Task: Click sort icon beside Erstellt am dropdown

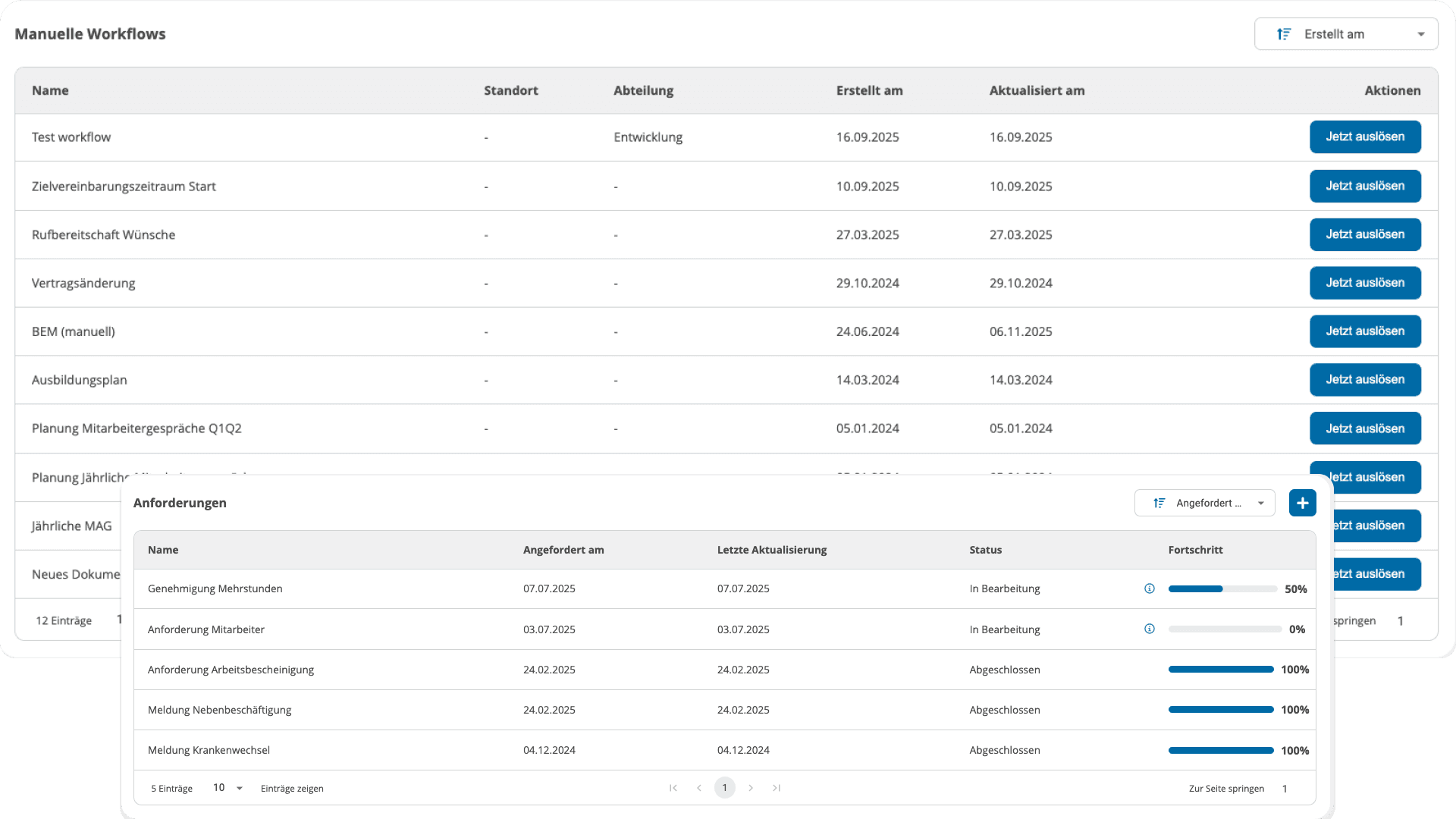Action: click(1283, 34)
